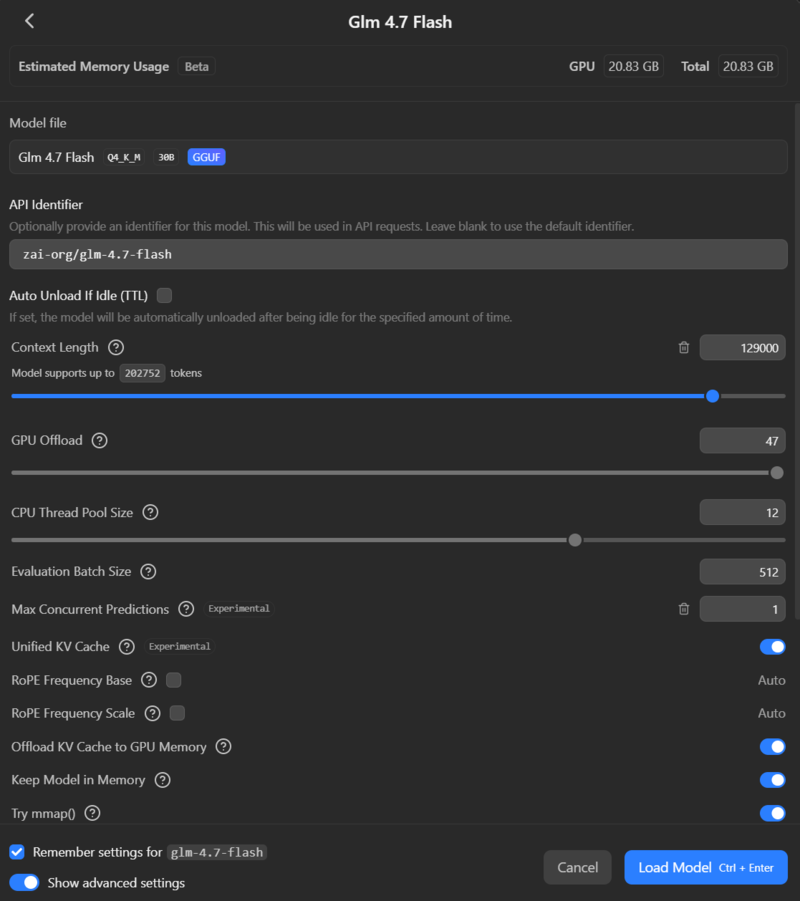Uncheck Remember settings for glm-4.7-flash
This screenshot has height=901, width=800.
[x=17, y=852]
